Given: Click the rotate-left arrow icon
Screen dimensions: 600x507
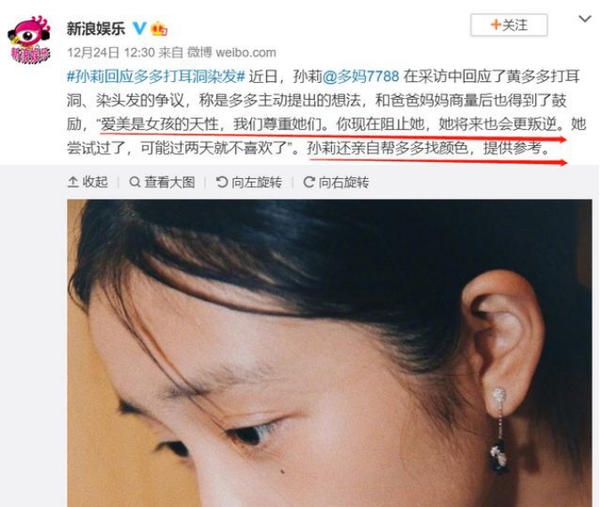Looking at the screenshot, I should pos(222,182).
